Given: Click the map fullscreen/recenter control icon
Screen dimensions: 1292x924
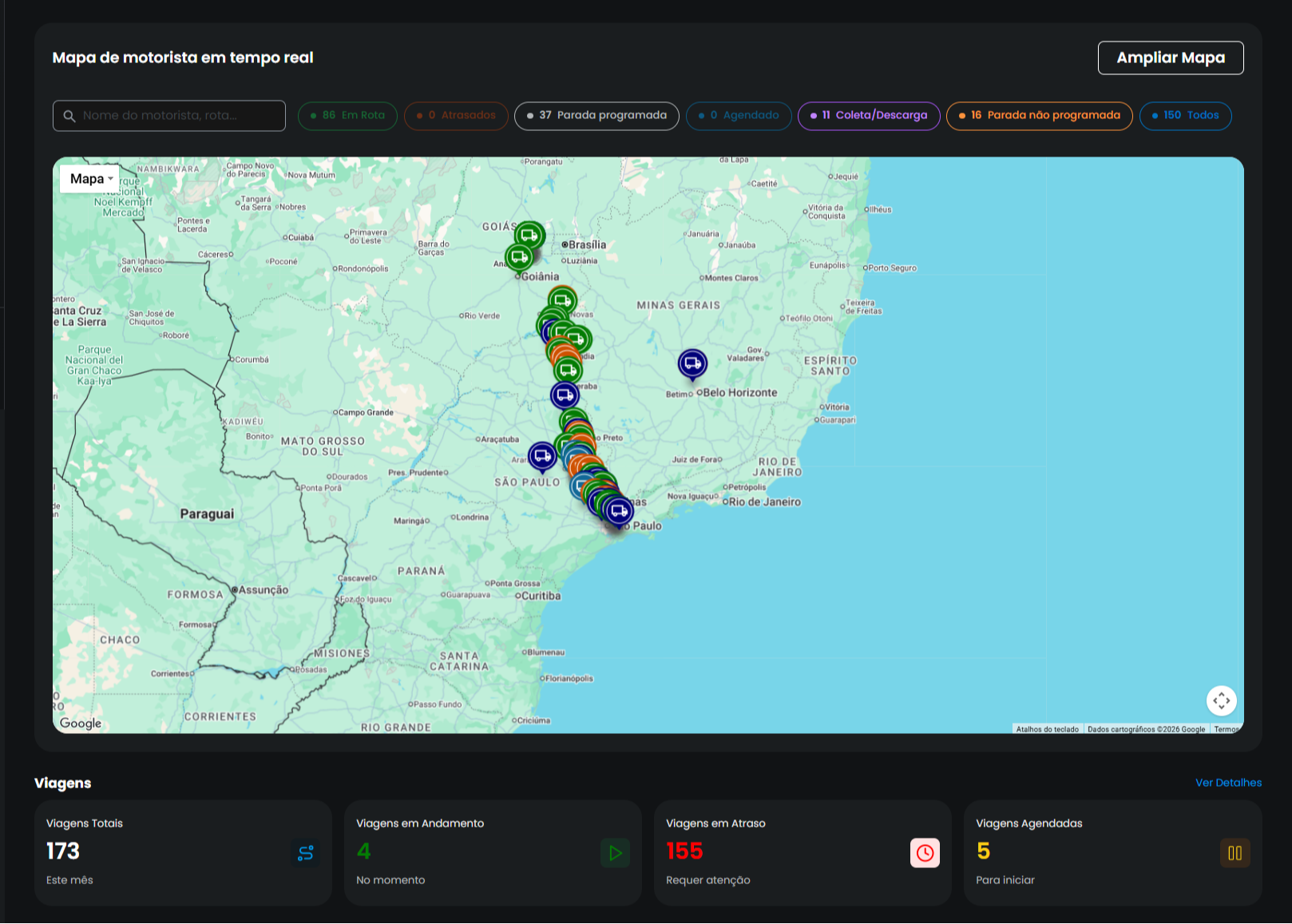Looking at the screenshot, I should (1221, 701).
